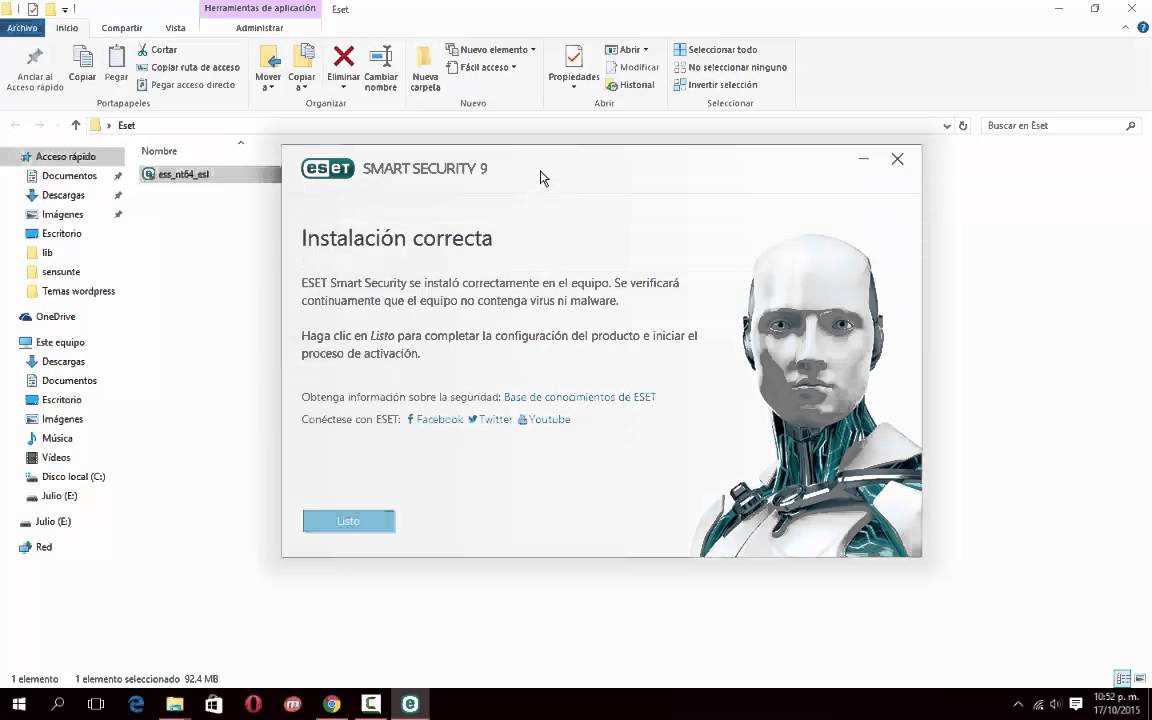Launch Microsoft Edge from taskbar

(x=136, y=704)
